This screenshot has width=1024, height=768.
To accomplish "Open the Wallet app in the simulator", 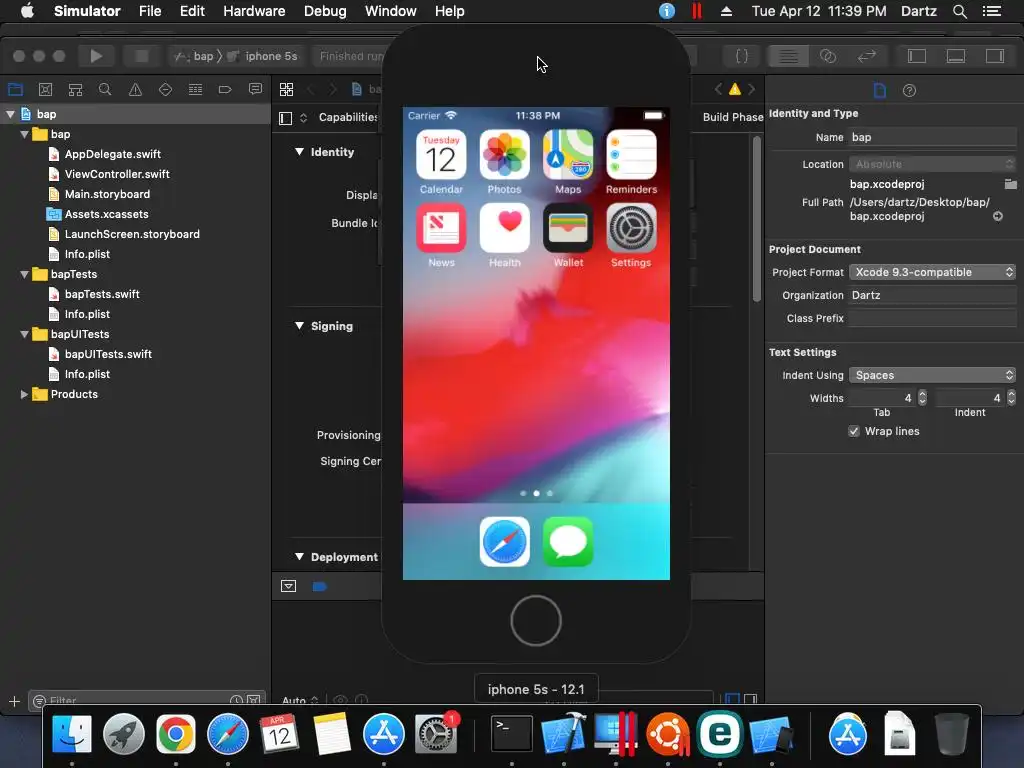I will click(568, 228).
